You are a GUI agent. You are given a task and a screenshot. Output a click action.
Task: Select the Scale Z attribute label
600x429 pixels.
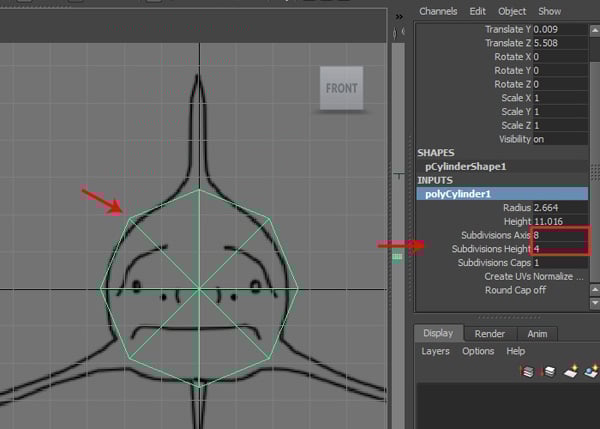pyautogui.click(x=516, y=126)
